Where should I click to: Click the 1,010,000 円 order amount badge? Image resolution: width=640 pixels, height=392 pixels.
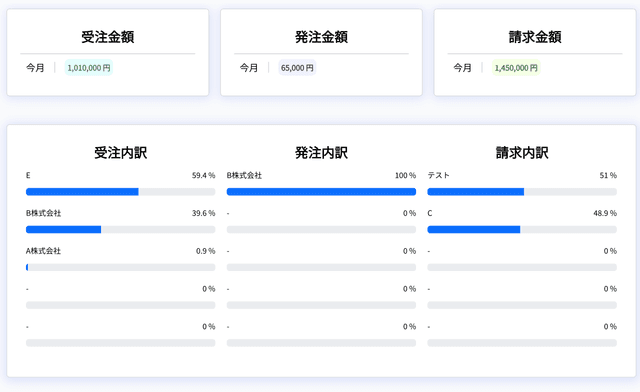89,68
